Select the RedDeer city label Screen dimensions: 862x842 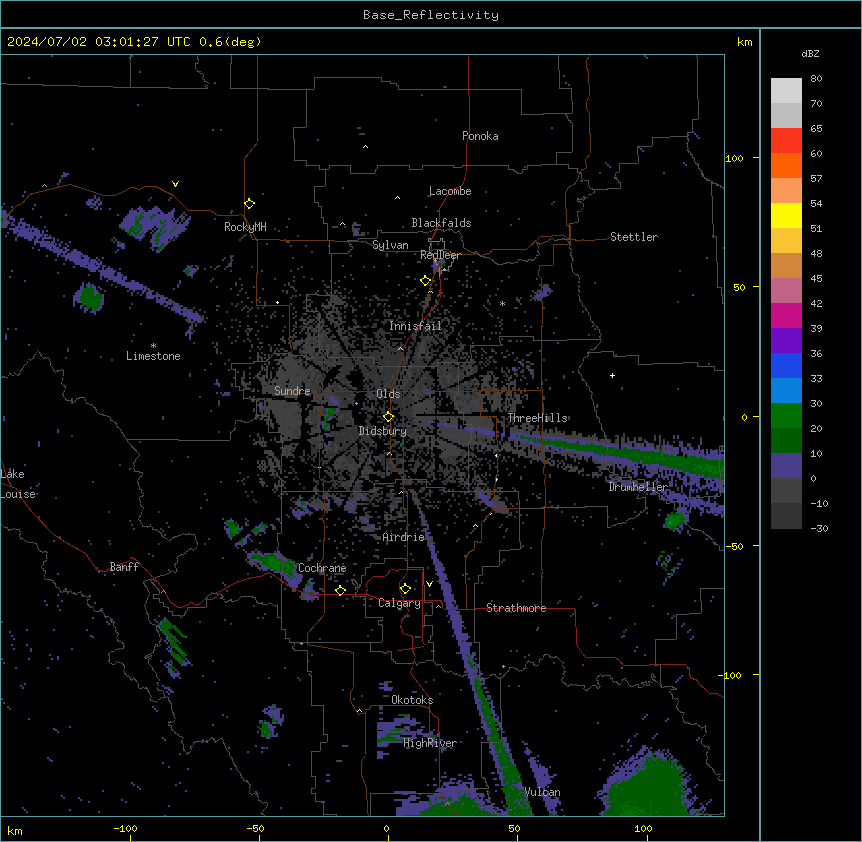click(x=440, y=255)
